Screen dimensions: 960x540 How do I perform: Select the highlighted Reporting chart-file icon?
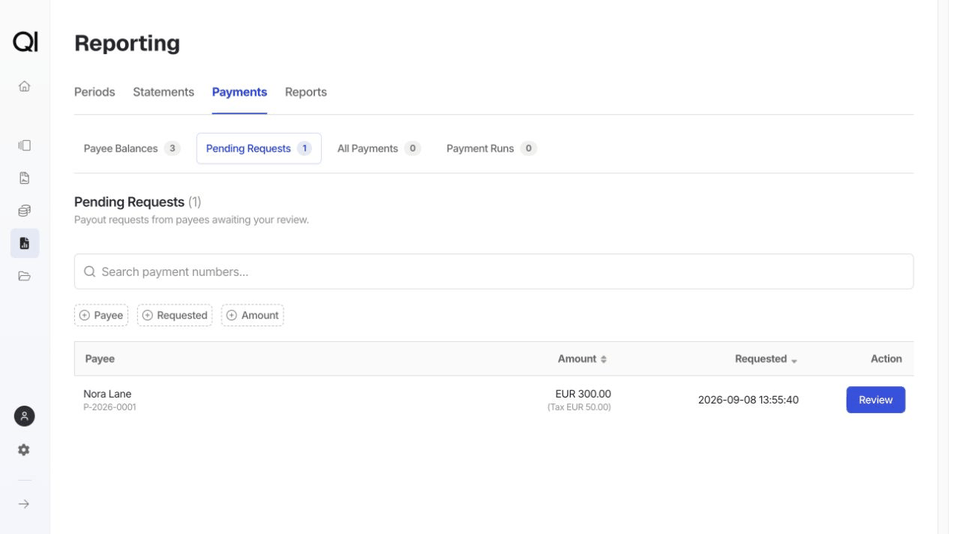[24, 246]
